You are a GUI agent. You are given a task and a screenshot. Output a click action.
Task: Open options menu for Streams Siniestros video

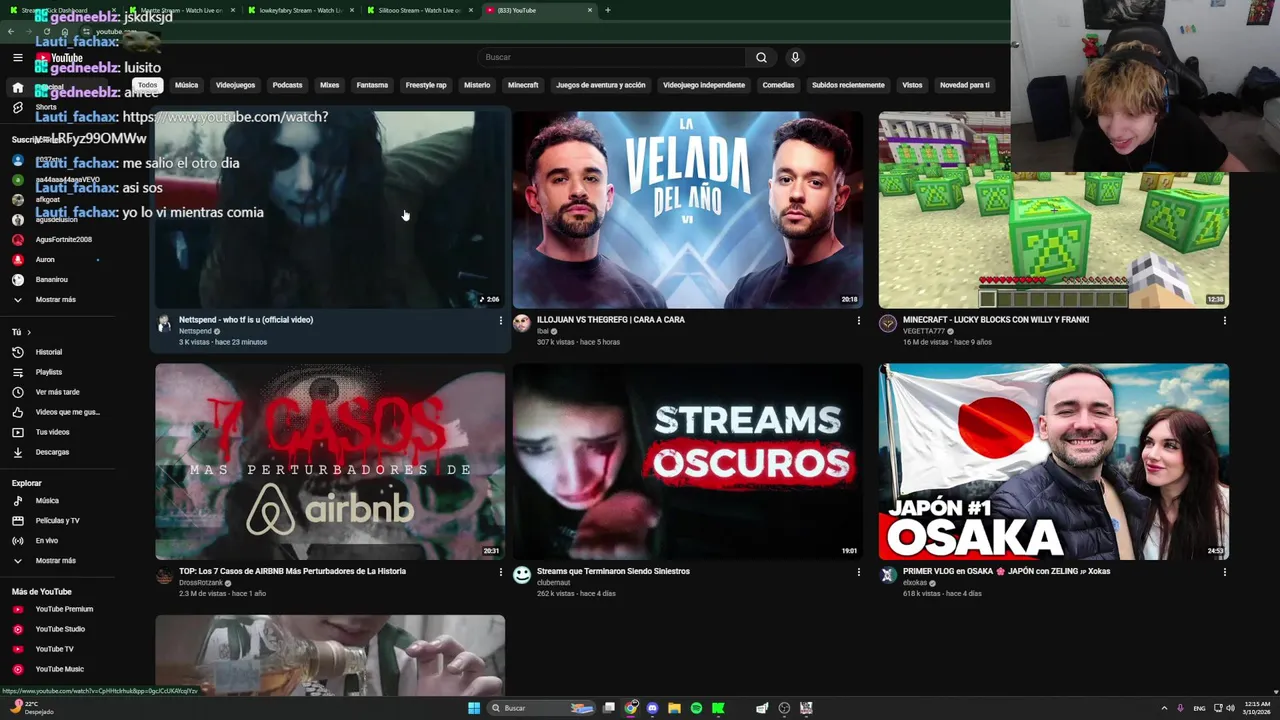pyautogui.click(x=858, y=572)
